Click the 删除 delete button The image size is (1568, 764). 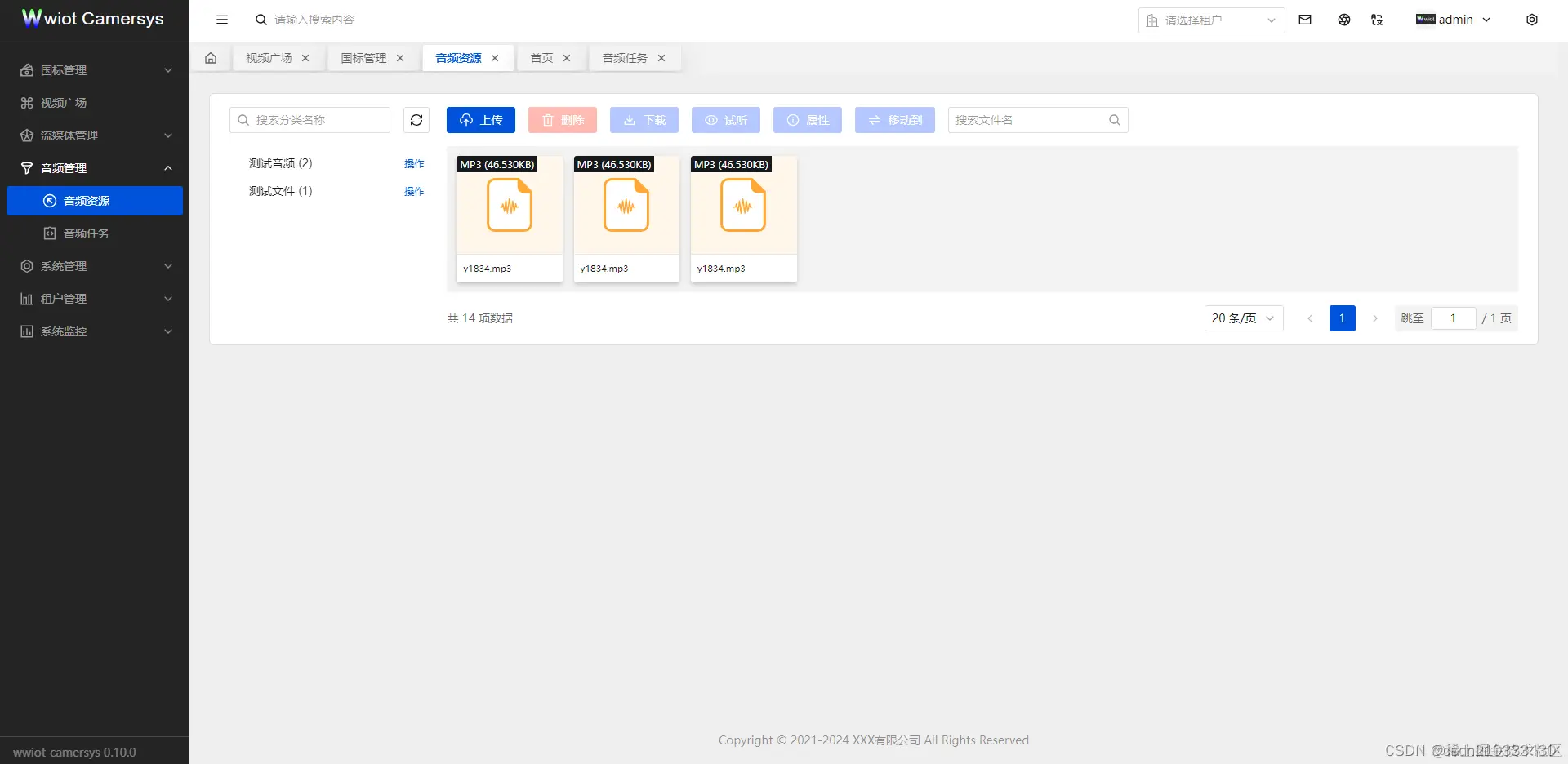pyautogui.click(x=563, y=120)
